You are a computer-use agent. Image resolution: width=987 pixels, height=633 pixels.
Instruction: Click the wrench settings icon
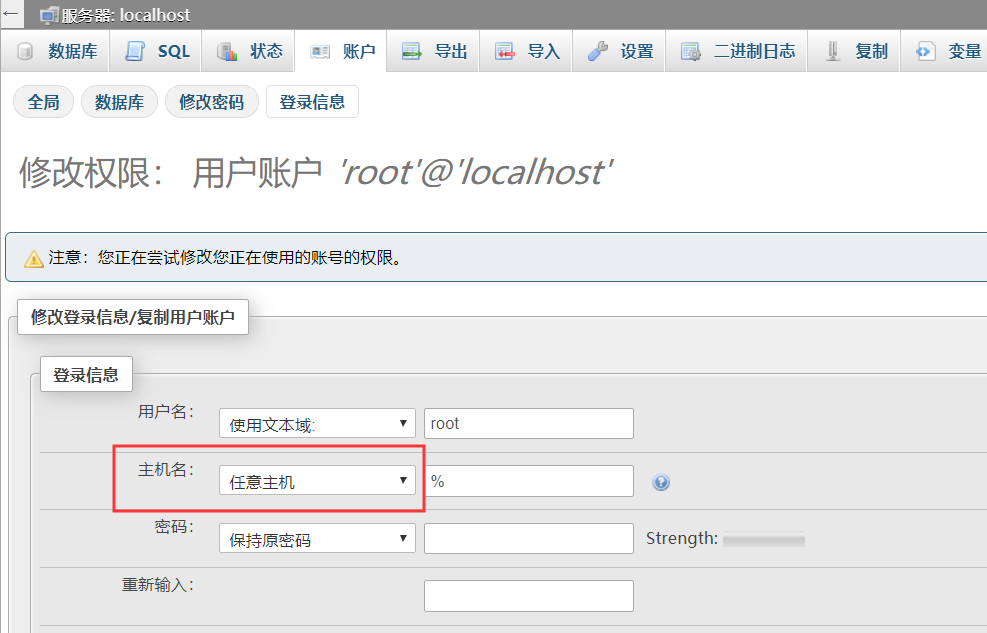coord(597,52)
